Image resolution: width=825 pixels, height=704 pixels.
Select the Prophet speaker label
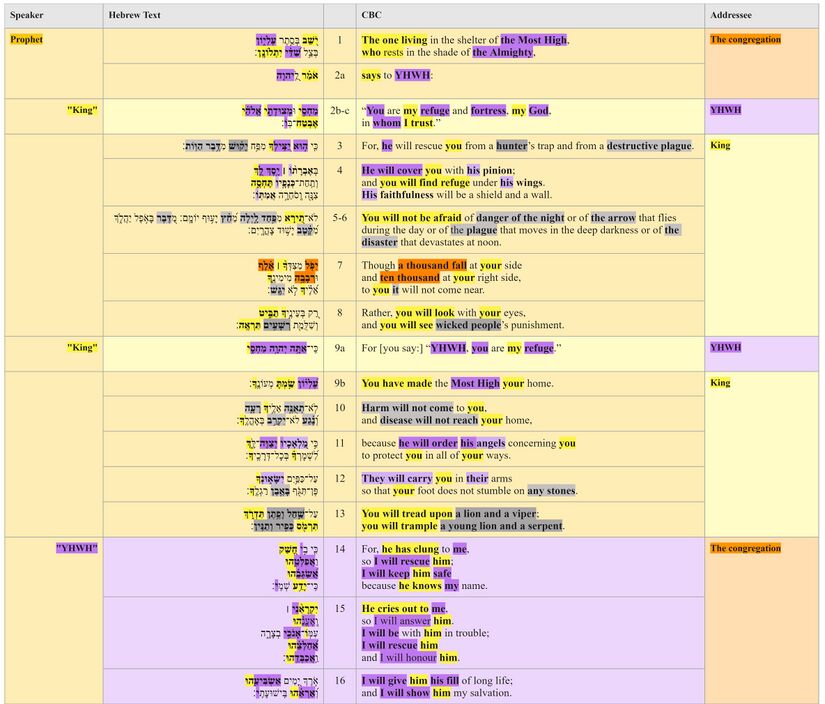coord(26,39)
